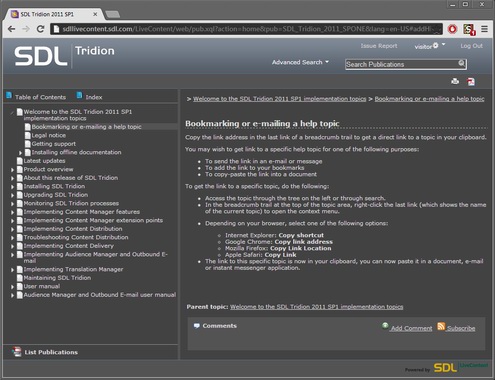Open the Parent topic Welcome link
The image size is (495, 380).
pos(317,307)
